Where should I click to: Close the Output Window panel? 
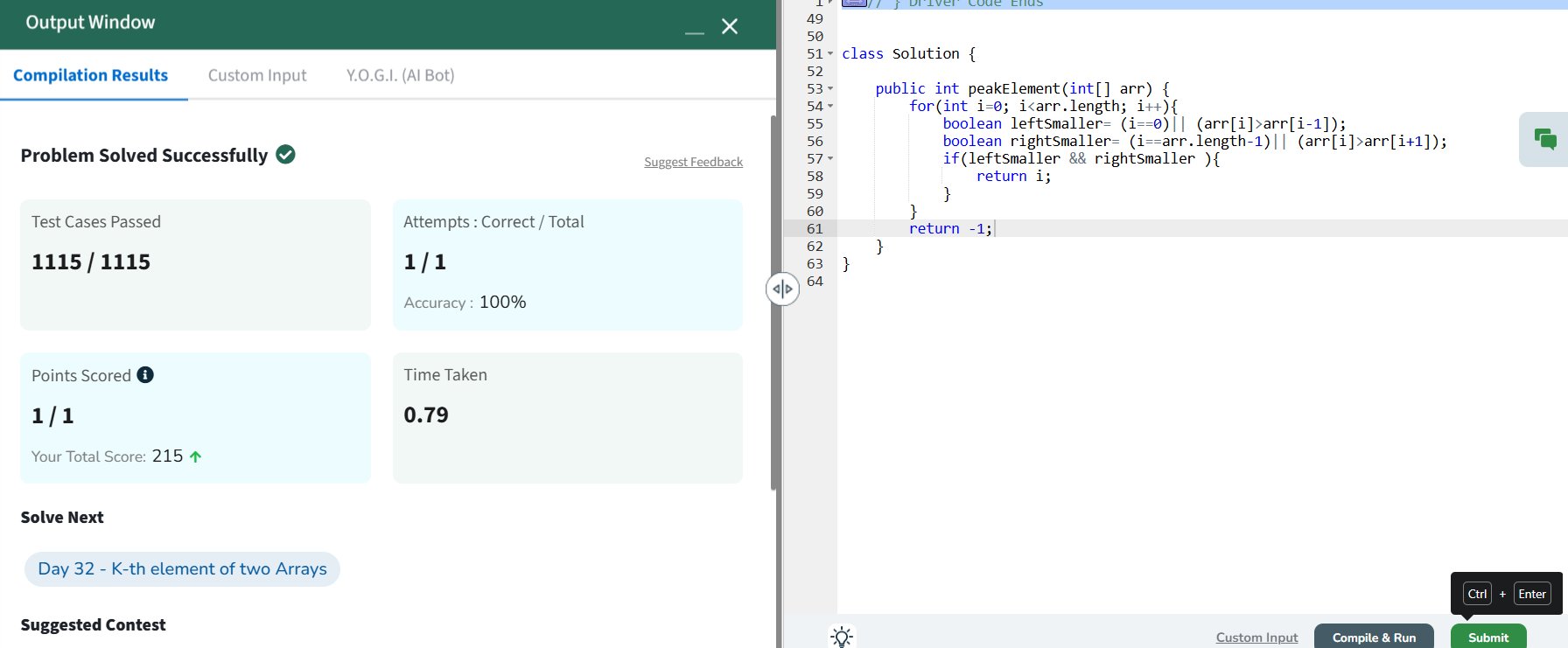point(730,27)
